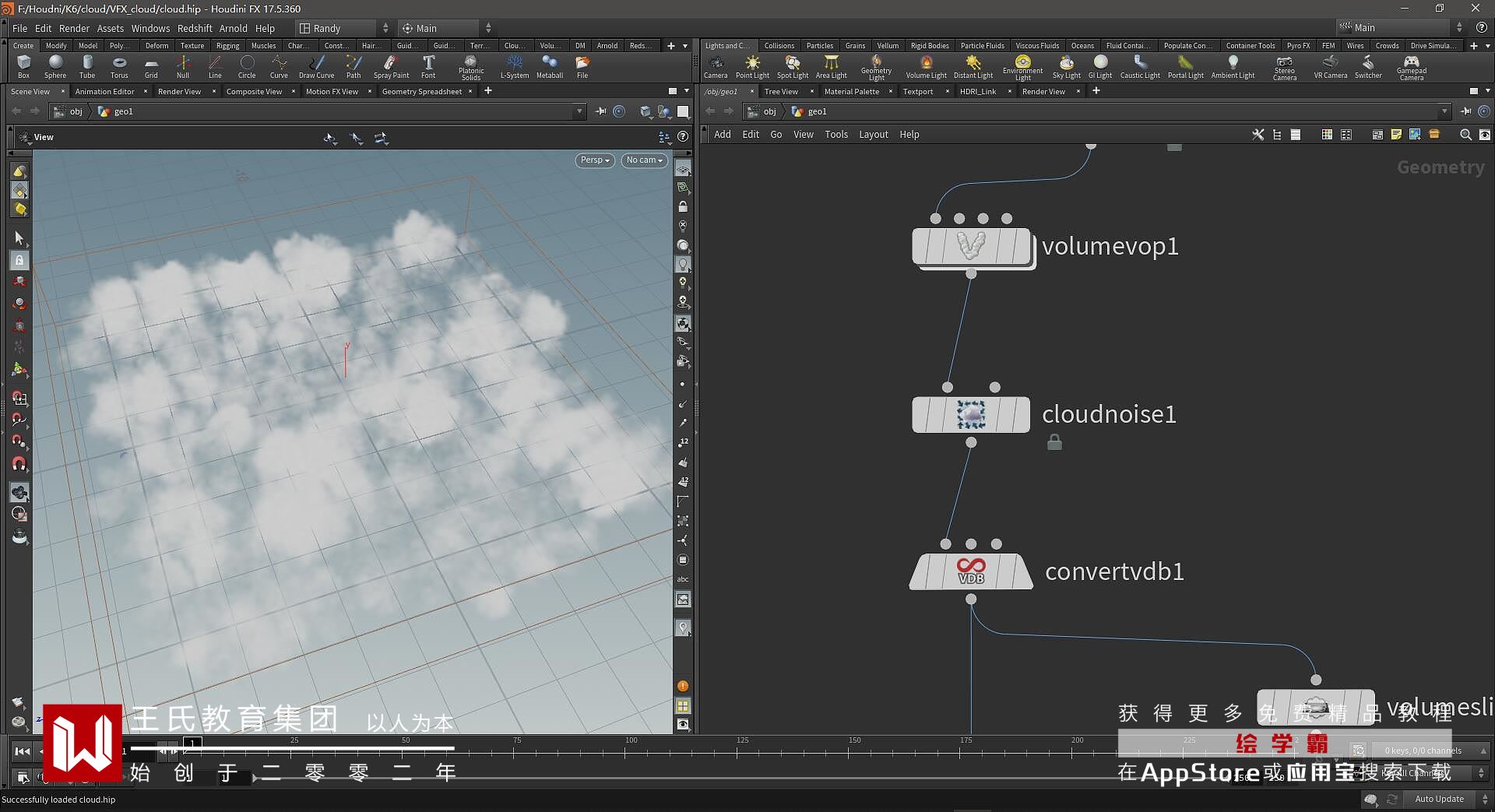This screenshot has width=1495, height=812.
Task: Select the convertvdb1 node
Action: (x=970, y=571)
